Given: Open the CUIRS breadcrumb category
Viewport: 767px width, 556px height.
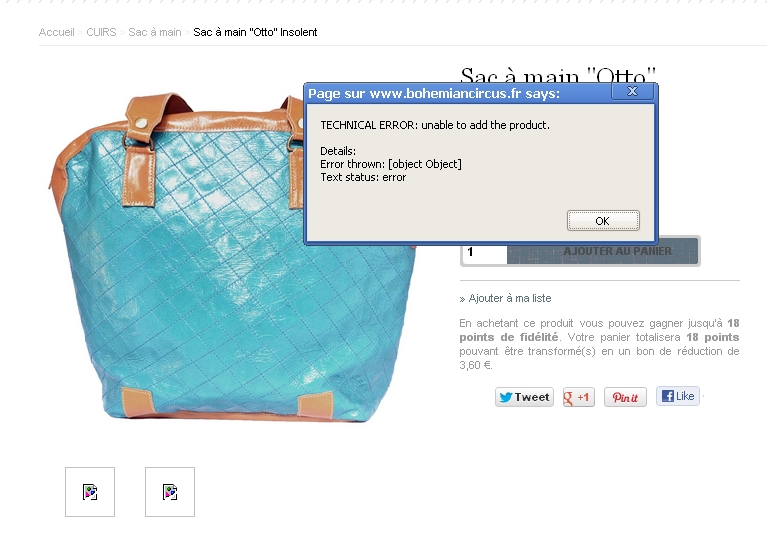Looking at the screenshot, I should click(101, 32).
